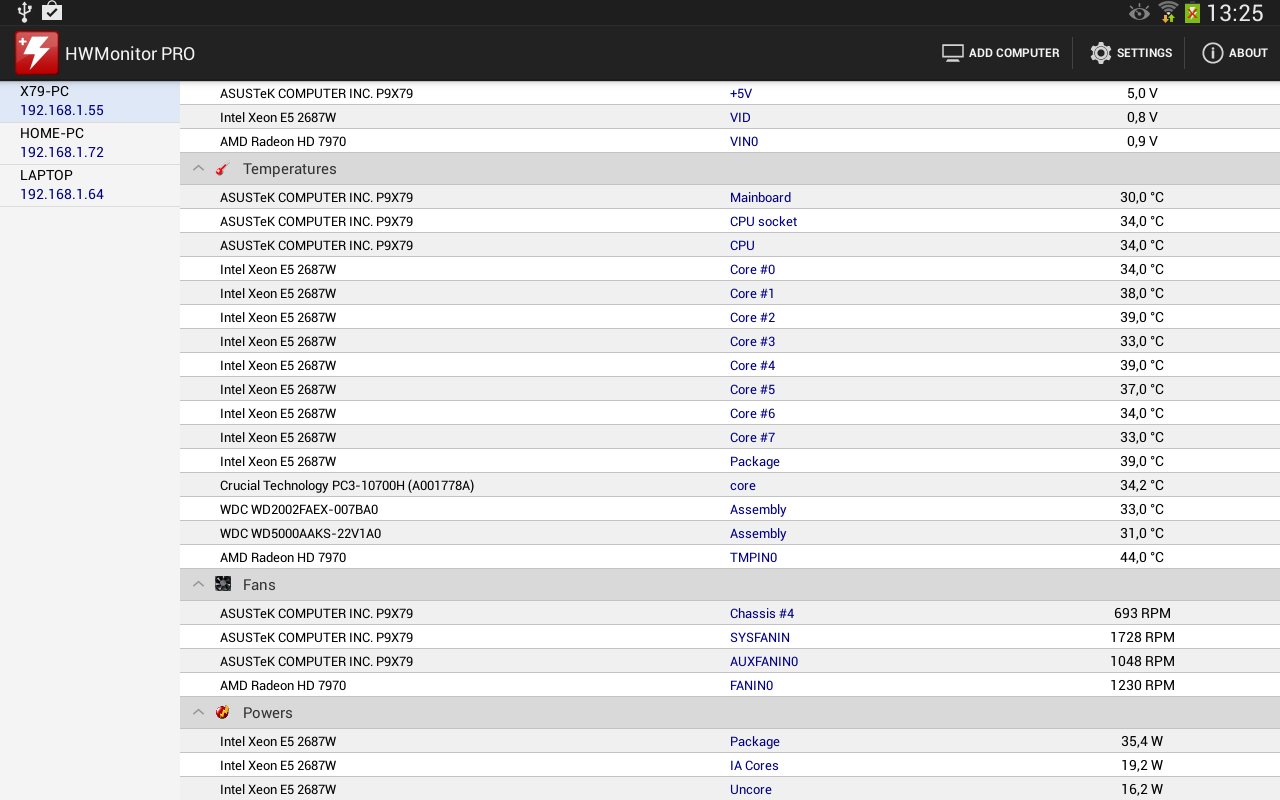Click the 34,2 °C temperature value
The image size is (1280, 800).
1142,485
